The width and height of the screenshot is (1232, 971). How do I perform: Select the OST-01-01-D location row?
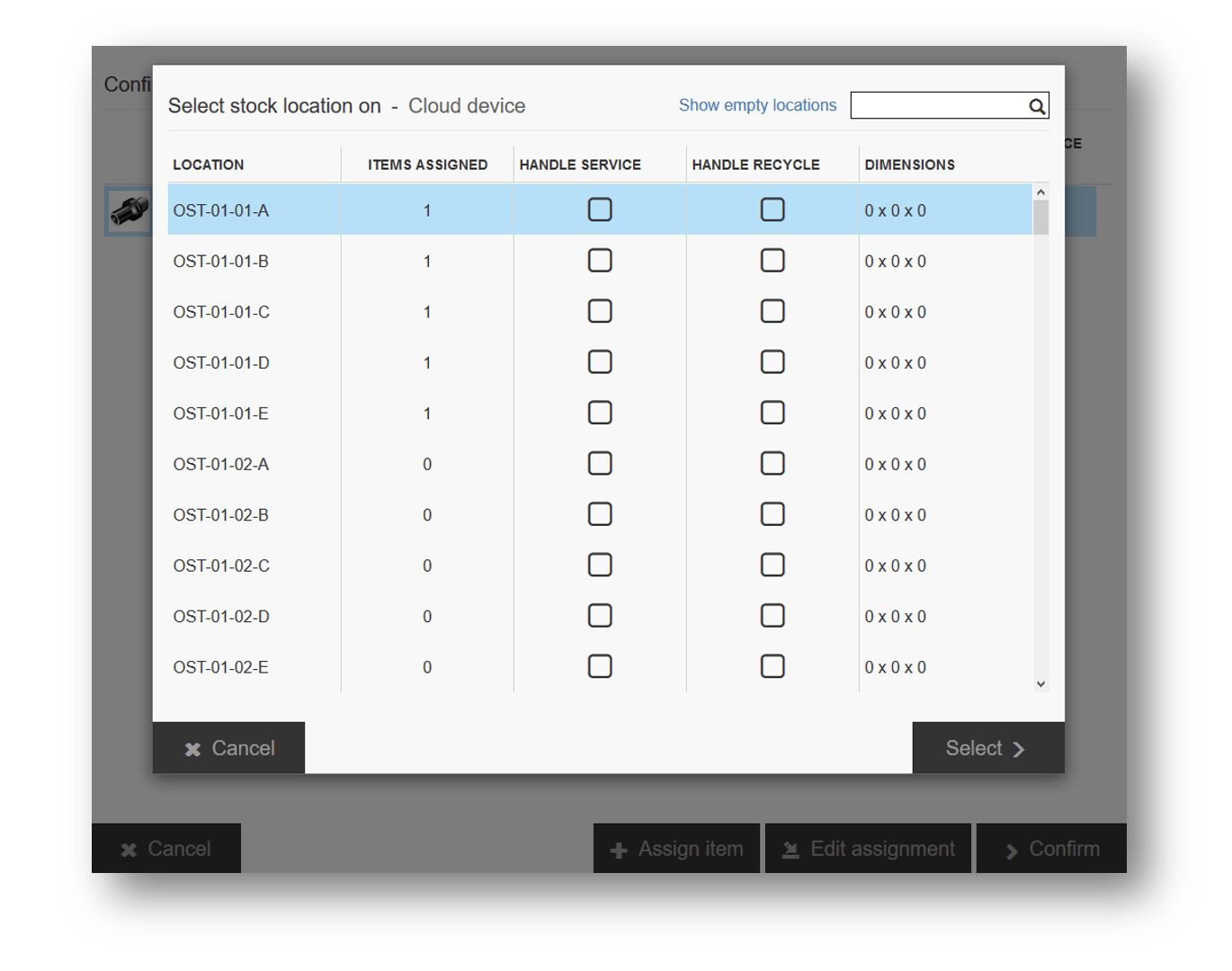click(221, 363)
